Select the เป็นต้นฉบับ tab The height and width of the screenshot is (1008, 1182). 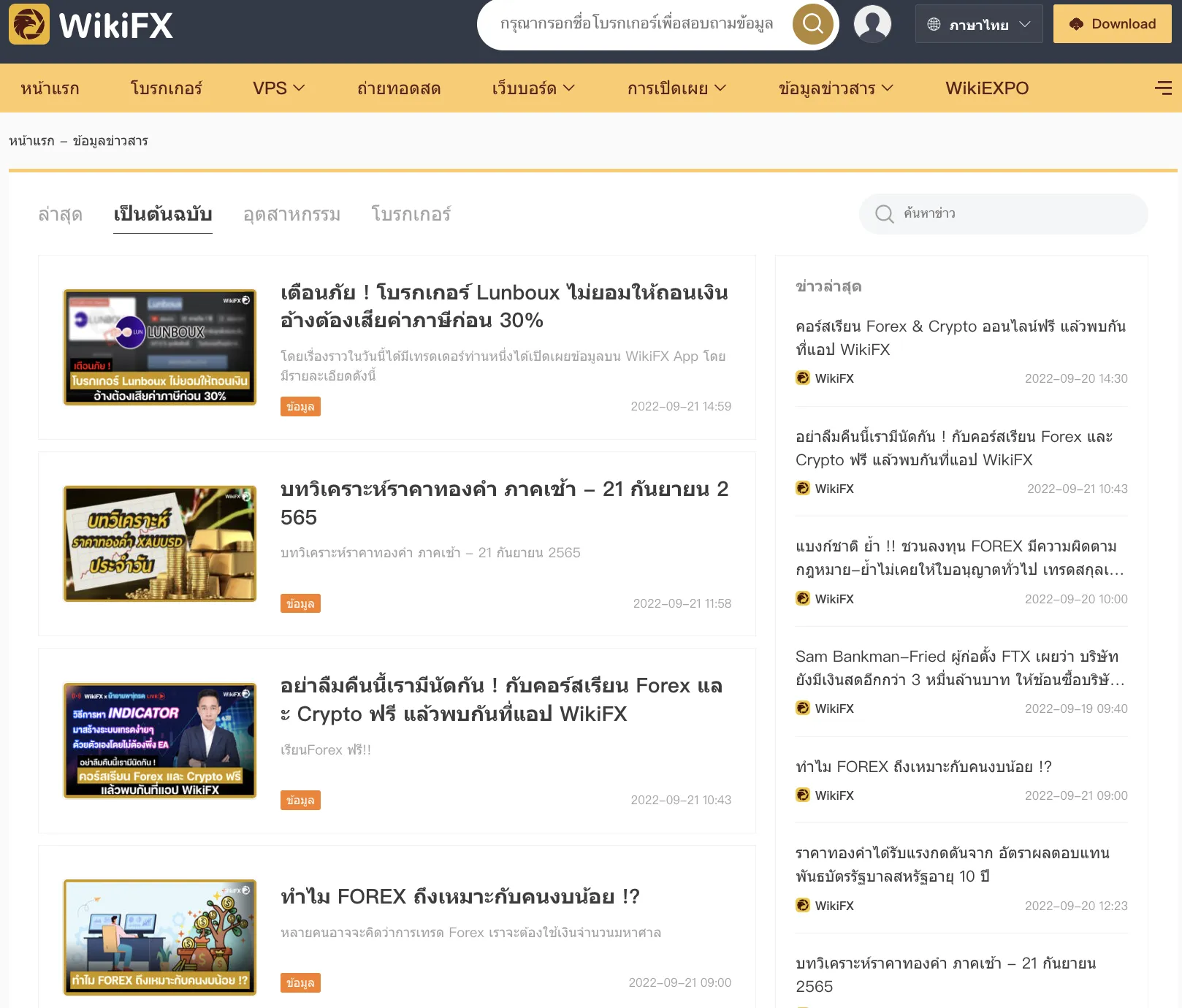(x=163, y=214)
